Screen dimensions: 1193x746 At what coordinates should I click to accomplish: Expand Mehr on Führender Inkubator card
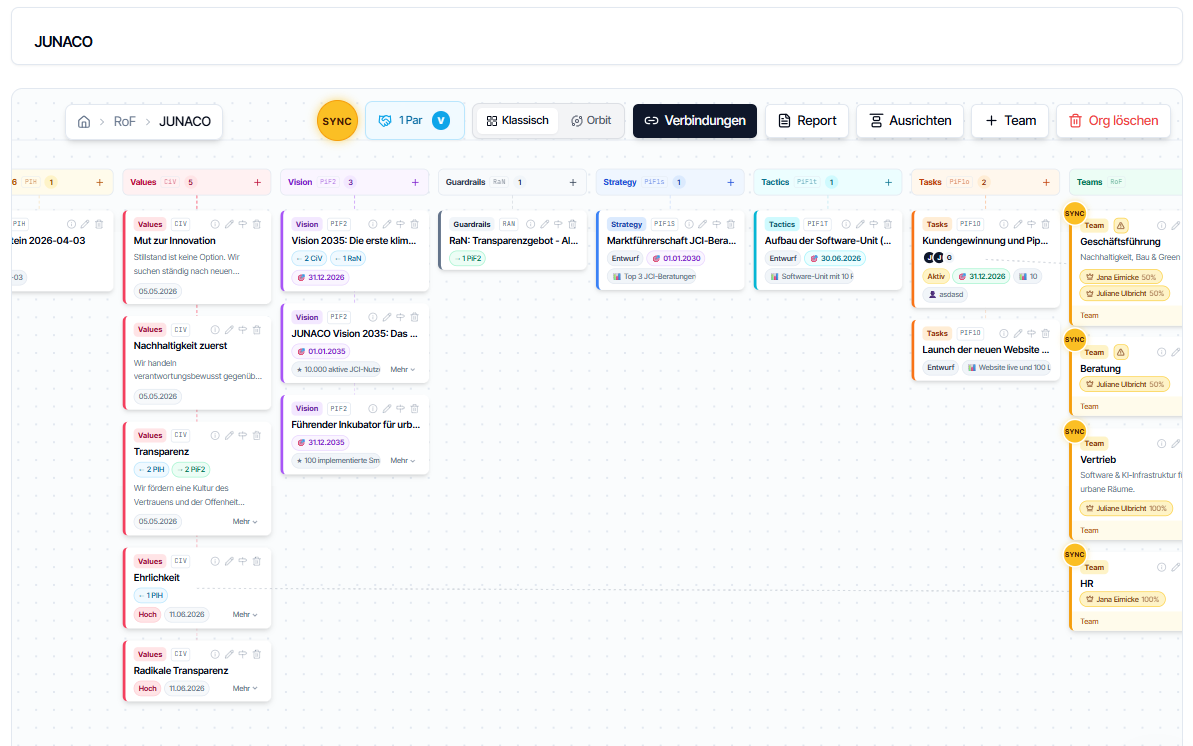click(402, 461)
